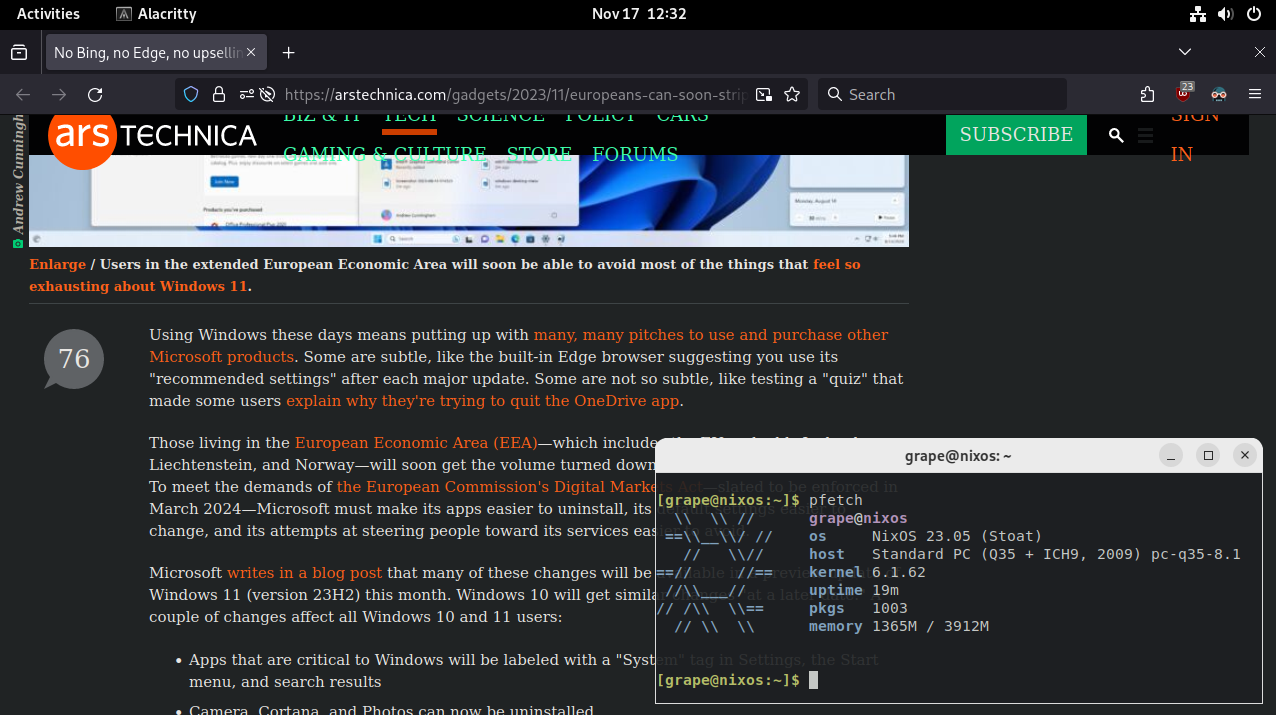Open the tracking protection shield icon
This screenshot has width=1276, height=715.
(x=191, y=94)
